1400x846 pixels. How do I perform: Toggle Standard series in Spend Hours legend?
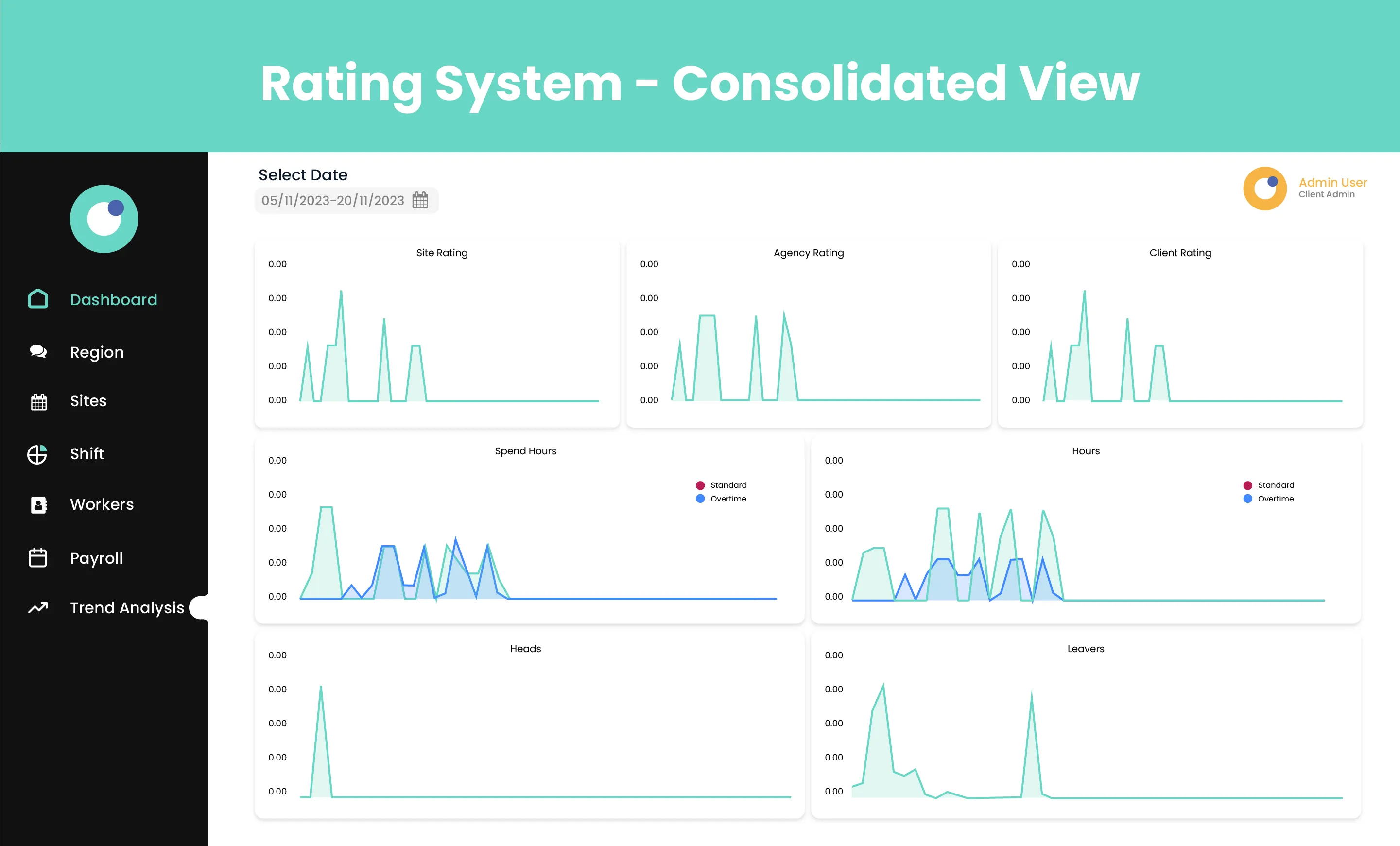(x=728, y=485)
